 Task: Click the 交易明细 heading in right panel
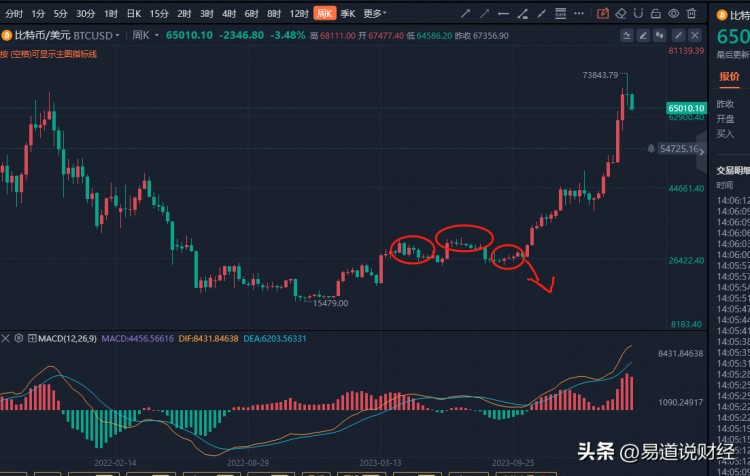coord(733,170)
